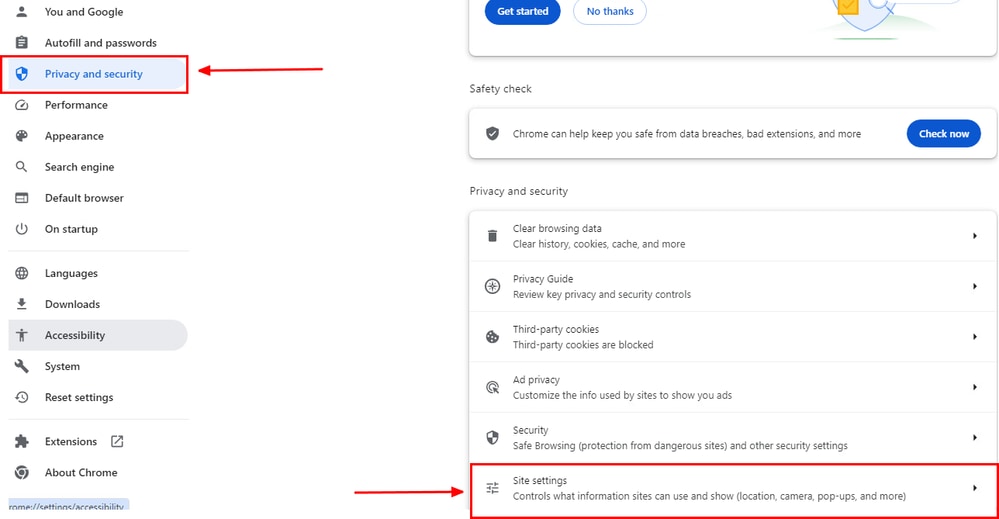Open the About Chrome page

[81, 473]
